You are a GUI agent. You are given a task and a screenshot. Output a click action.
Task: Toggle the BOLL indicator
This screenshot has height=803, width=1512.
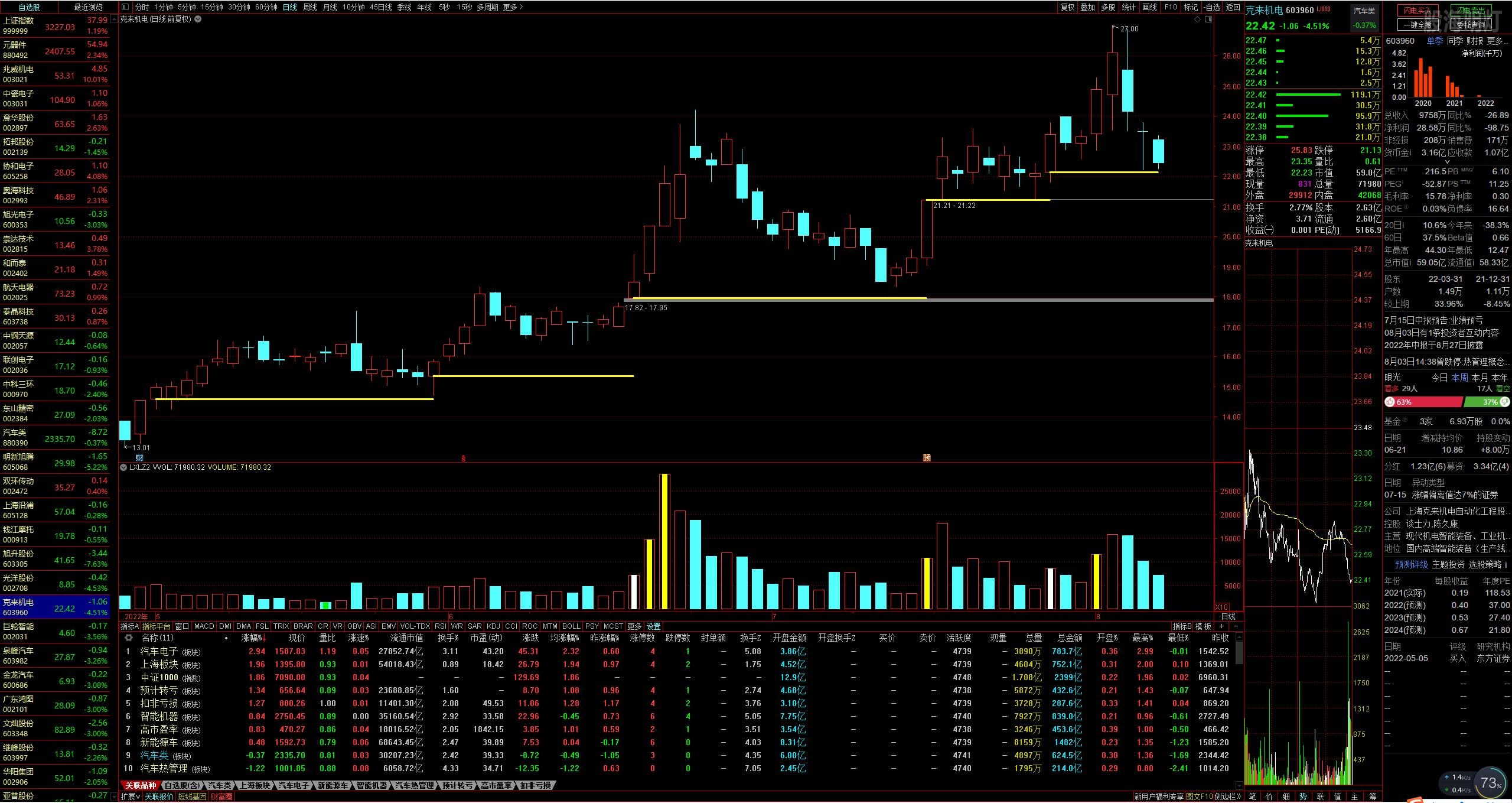[x=571, y=626]
